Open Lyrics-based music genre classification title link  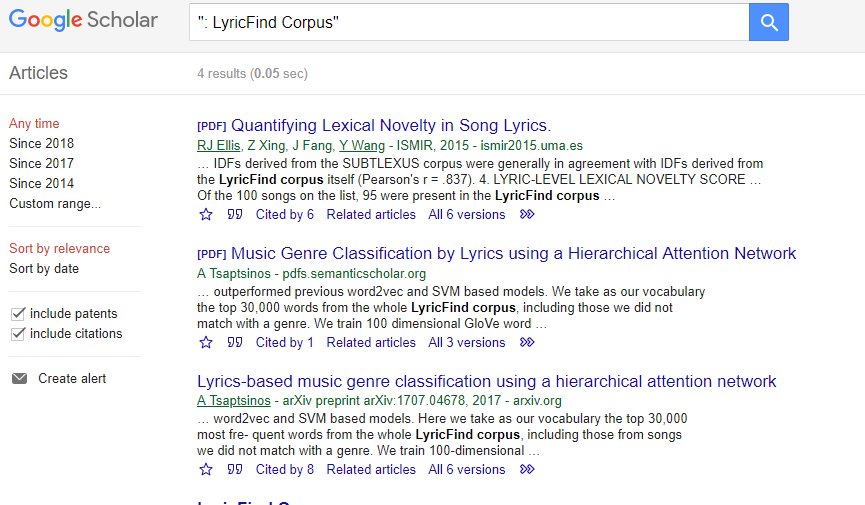487,381
